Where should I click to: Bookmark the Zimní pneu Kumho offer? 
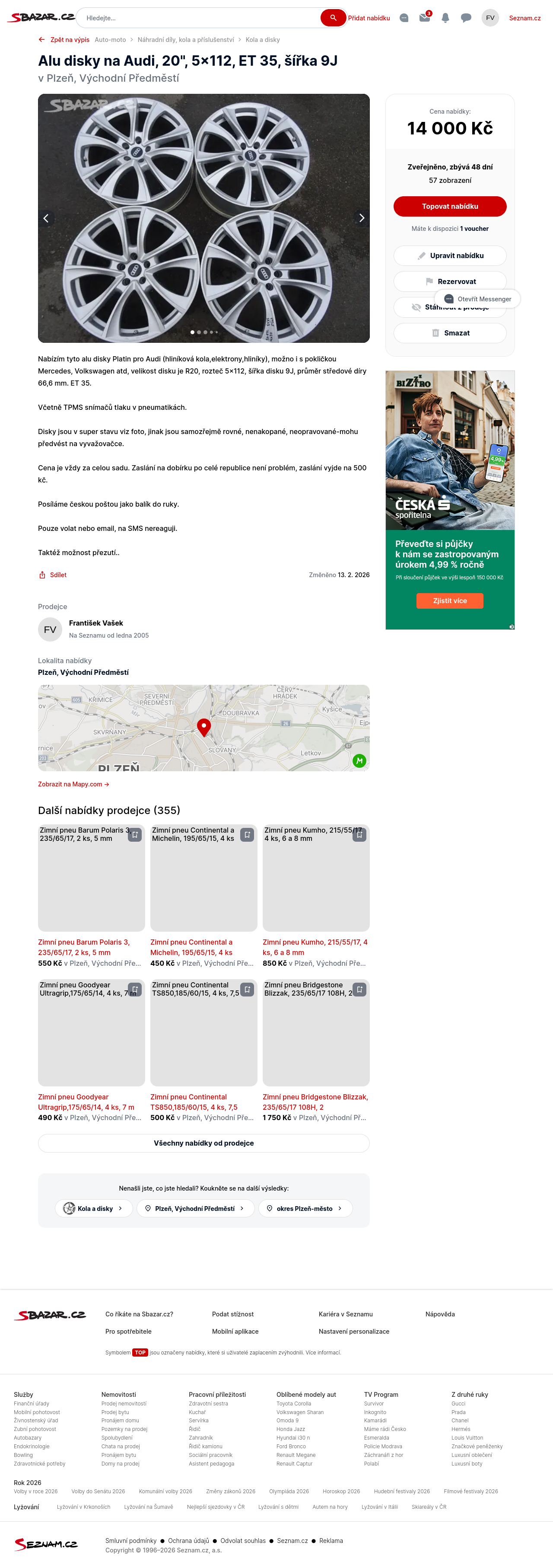point(359,834)
